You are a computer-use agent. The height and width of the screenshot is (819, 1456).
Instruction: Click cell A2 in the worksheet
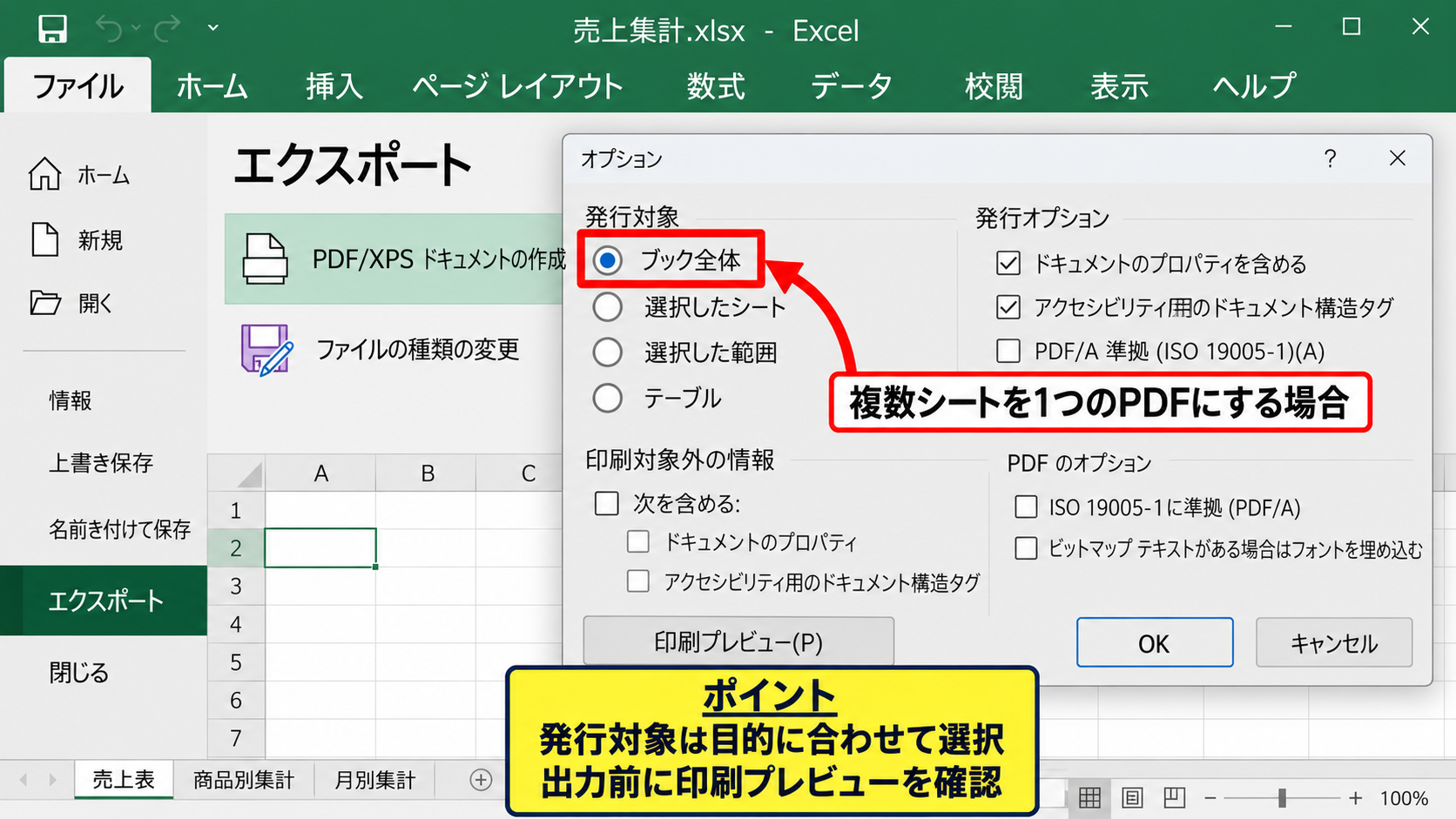pyautogui.click(x=320, y=547)
